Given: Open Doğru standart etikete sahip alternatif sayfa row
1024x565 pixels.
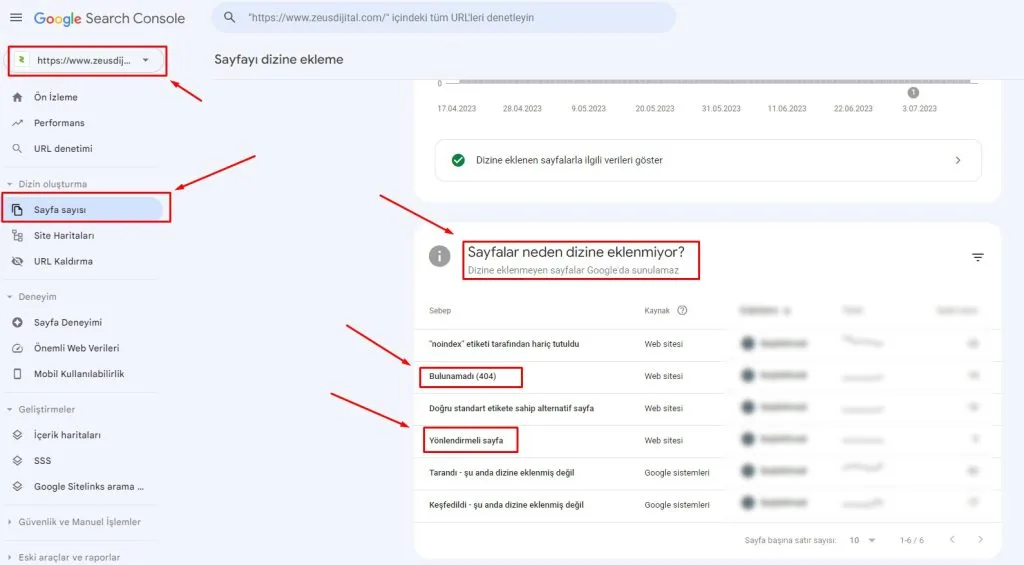Looking at the screenshot, I should click(708, 408).
